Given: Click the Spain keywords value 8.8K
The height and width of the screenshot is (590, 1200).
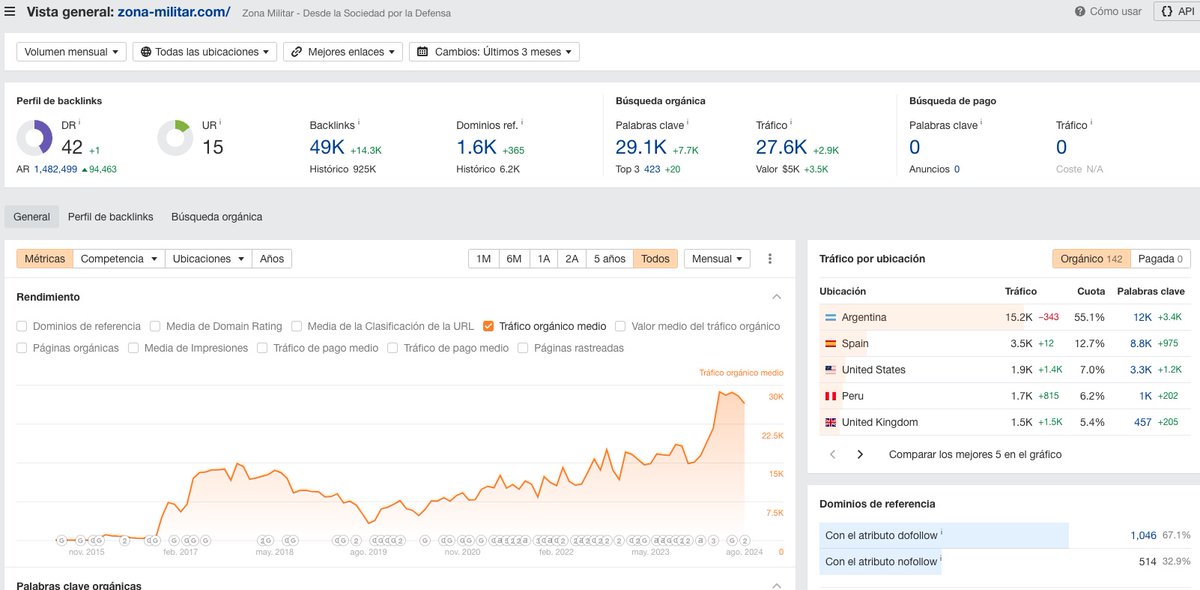Looking at the screenshot, I should (x=1141, y=343).
